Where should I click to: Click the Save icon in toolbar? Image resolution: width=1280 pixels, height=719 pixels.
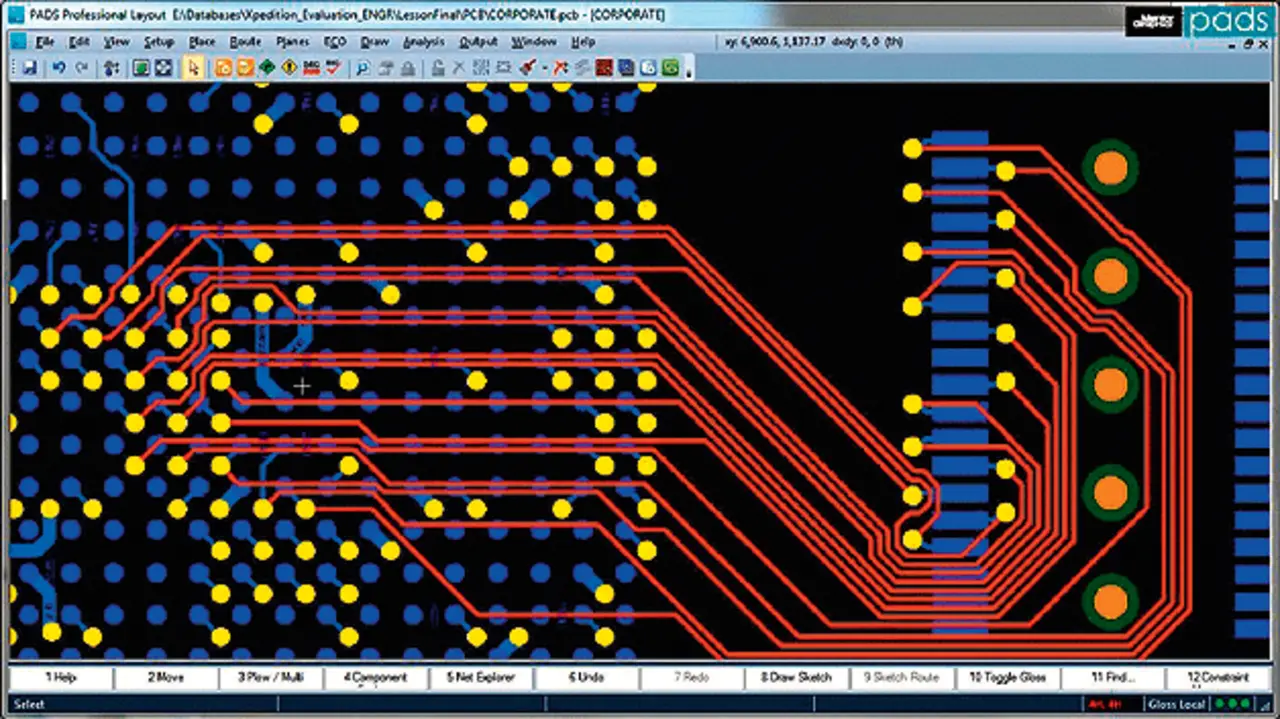click(30, 68)
